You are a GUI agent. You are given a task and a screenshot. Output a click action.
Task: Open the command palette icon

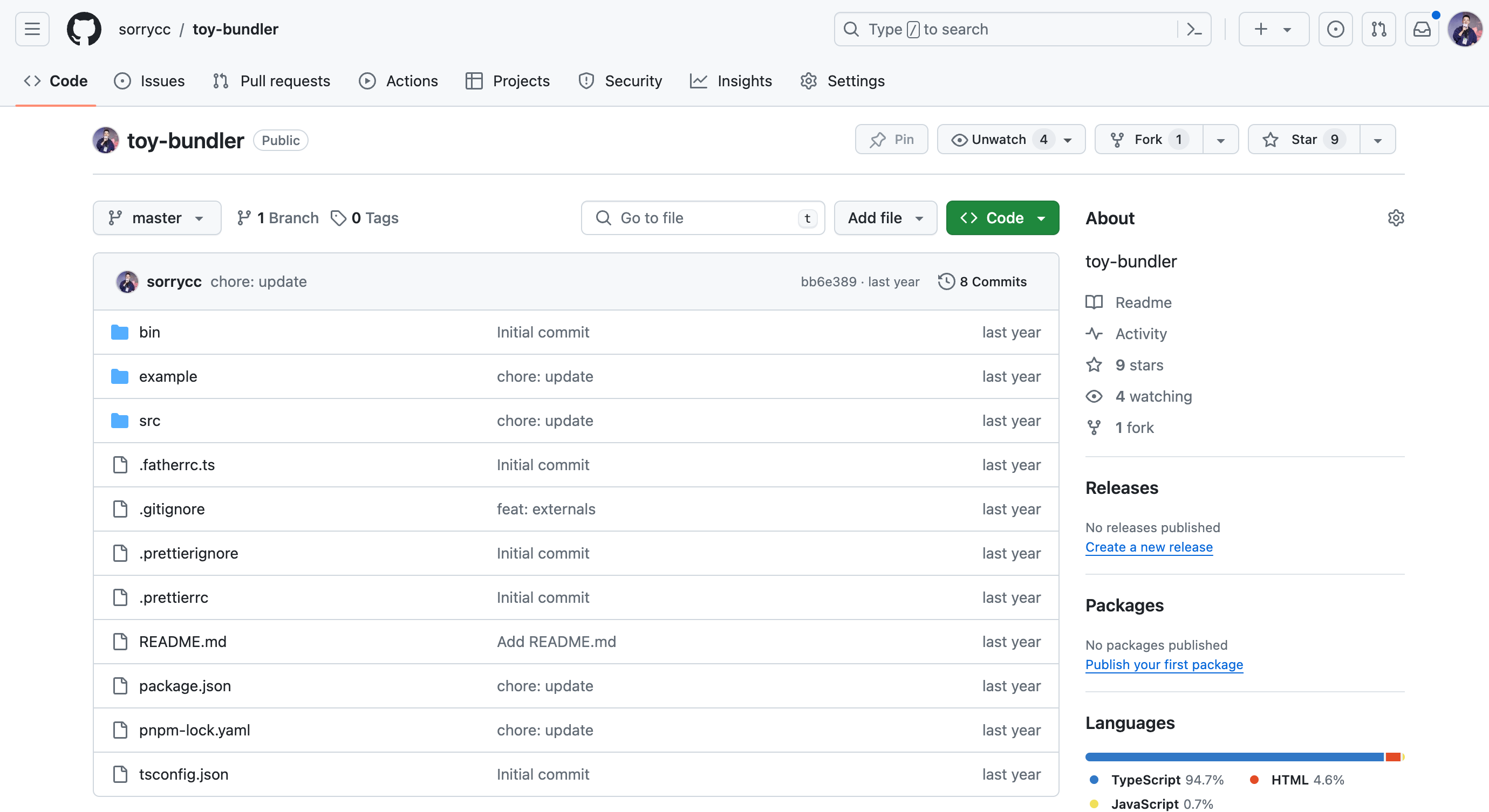click(x=1194, y=29)
